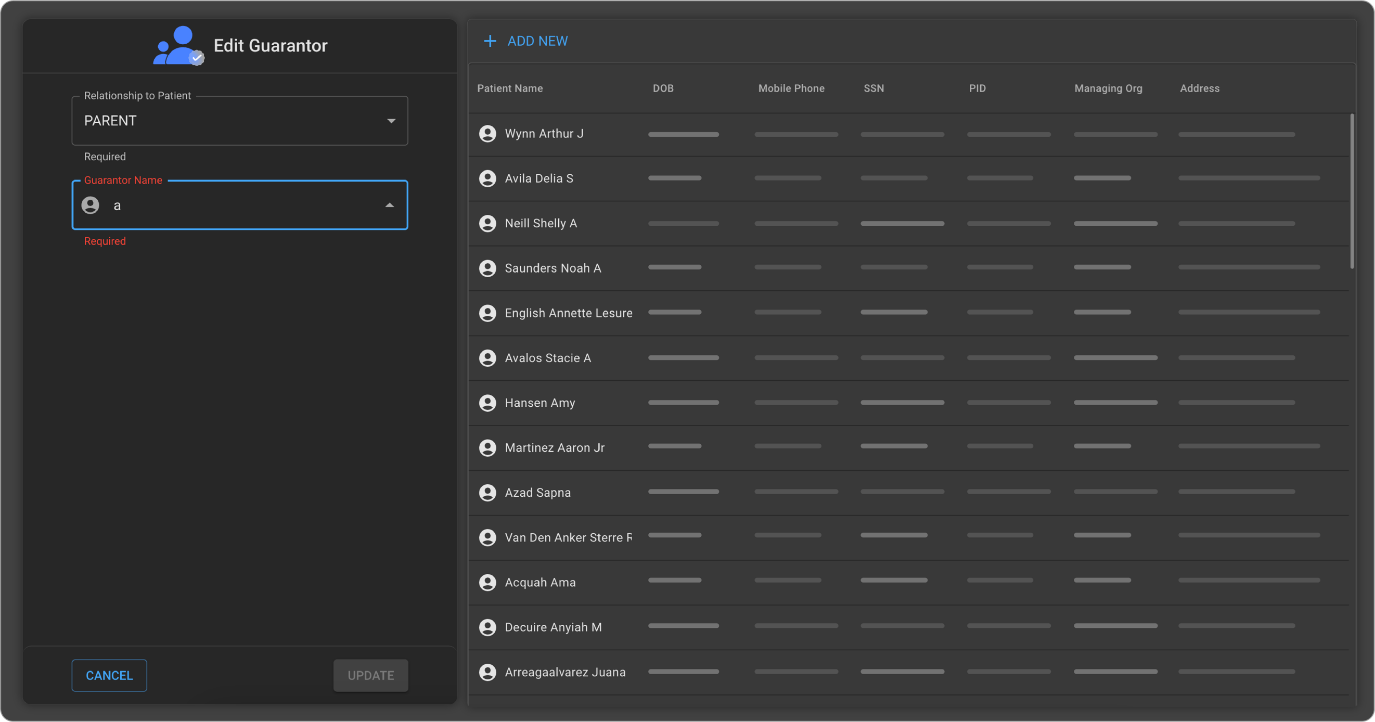
Task: Sort by Patient Name column header
Action: click(x=510, y=89)
